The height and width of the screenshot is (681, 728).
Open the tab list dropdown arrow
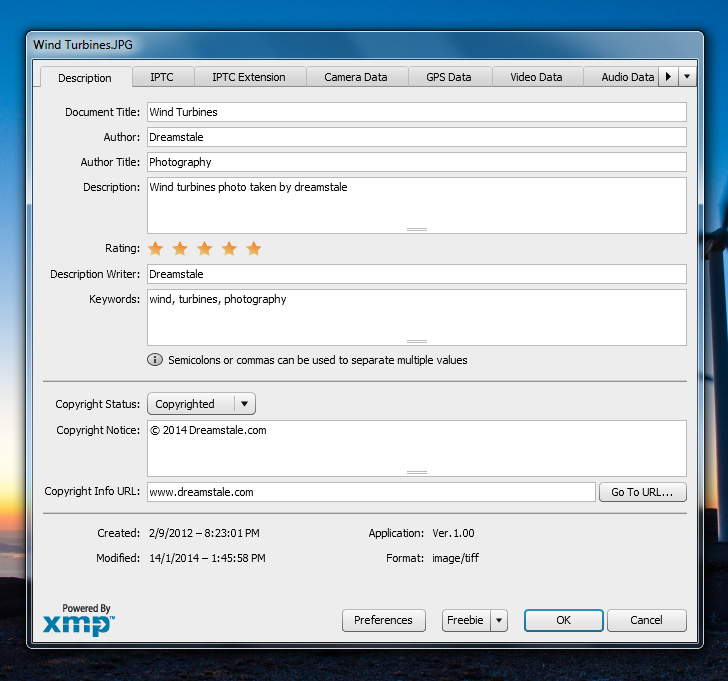coord(689,77)
